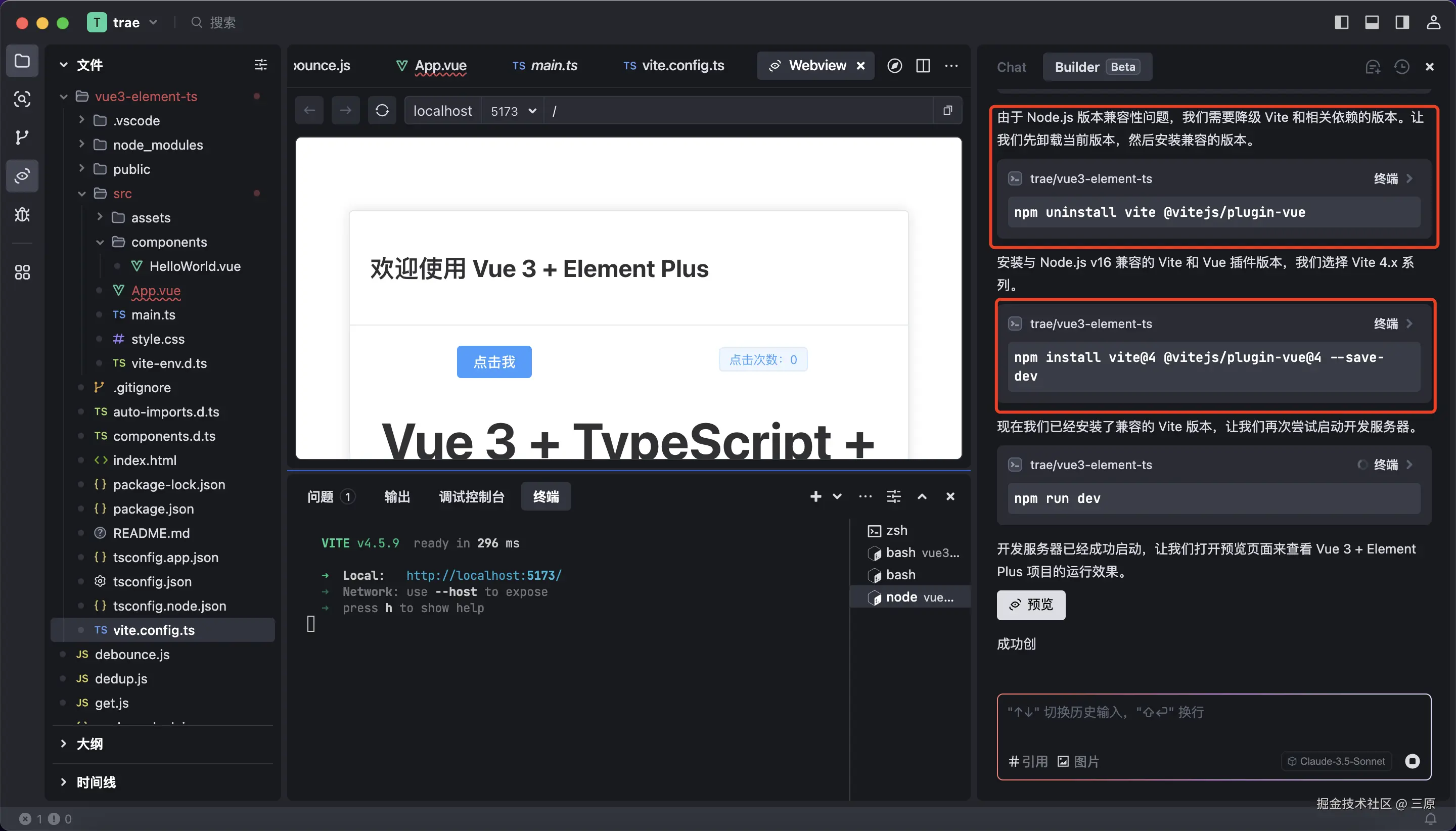
Task: Toggle the right AI panel layout button
Action: pos(1402,22)
